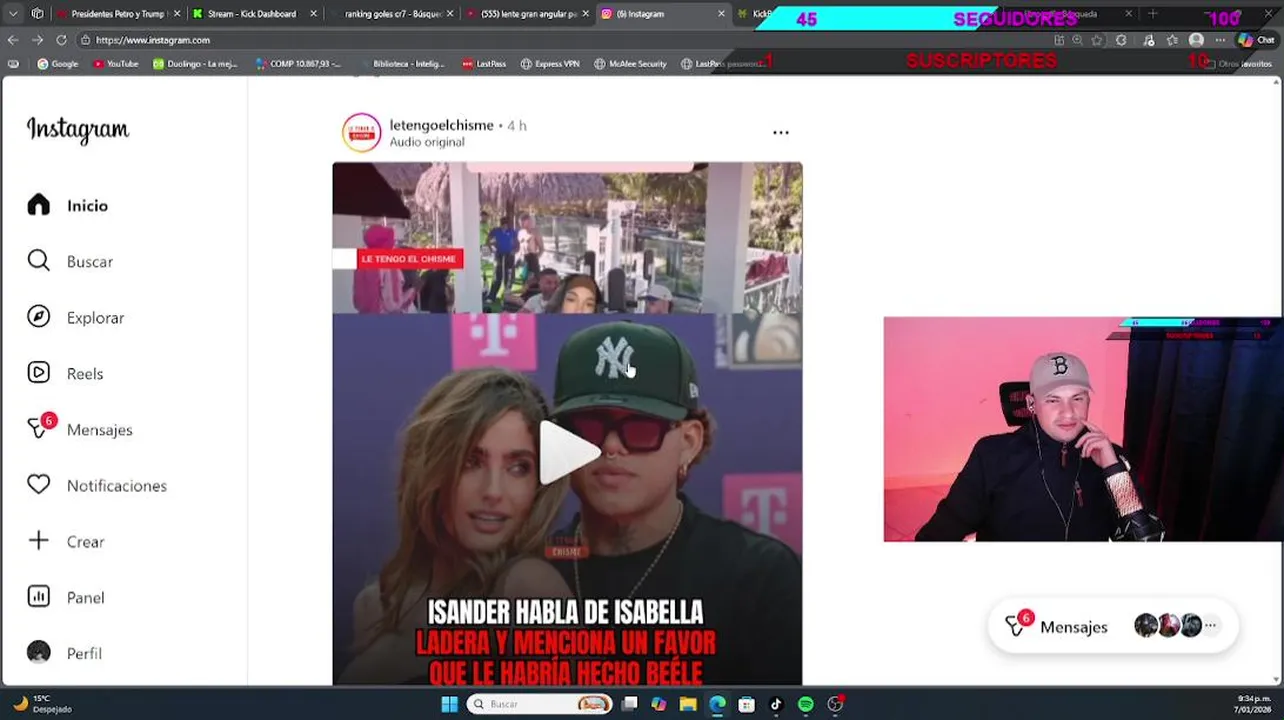
Task: Click the Microsoft Edge taskbar icon
Action: (x=717, y=704)
